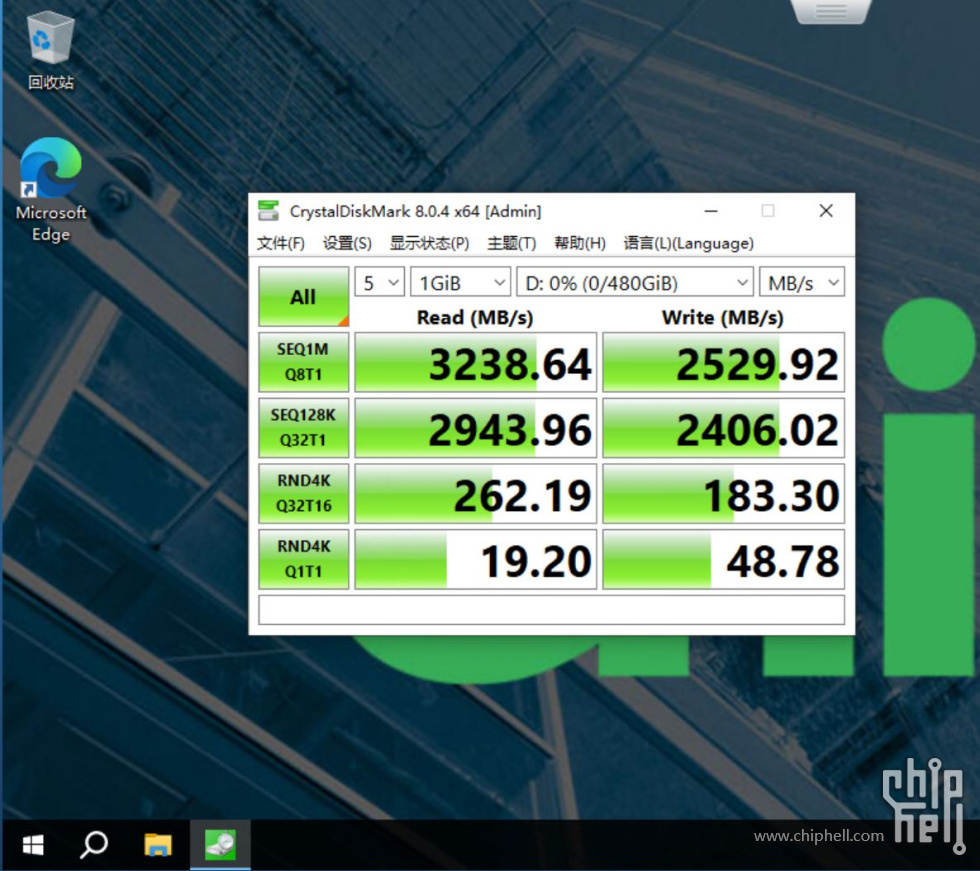This screenshot has height=871, width=980.
Task: Select the CrystalDiskMark taskbar icon
Action: pyautogui.click(x=220, y=845)
